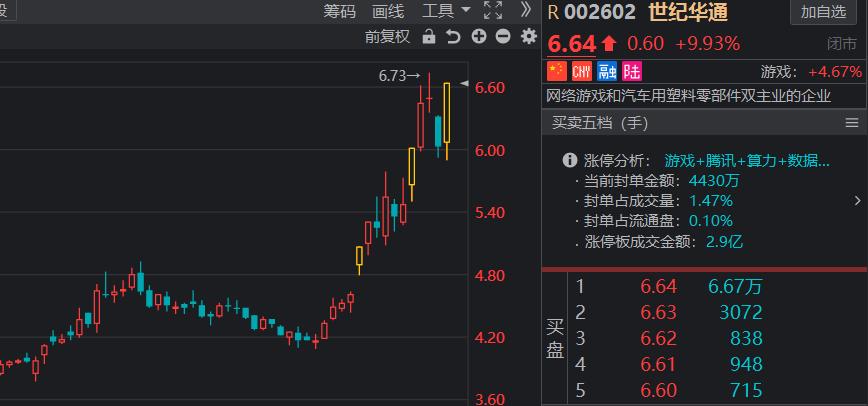Viewport: 868px width, 406px height.
Task: Select bid level 1 price 6.64
Action: pyautogui.click(x=659, y=286)
